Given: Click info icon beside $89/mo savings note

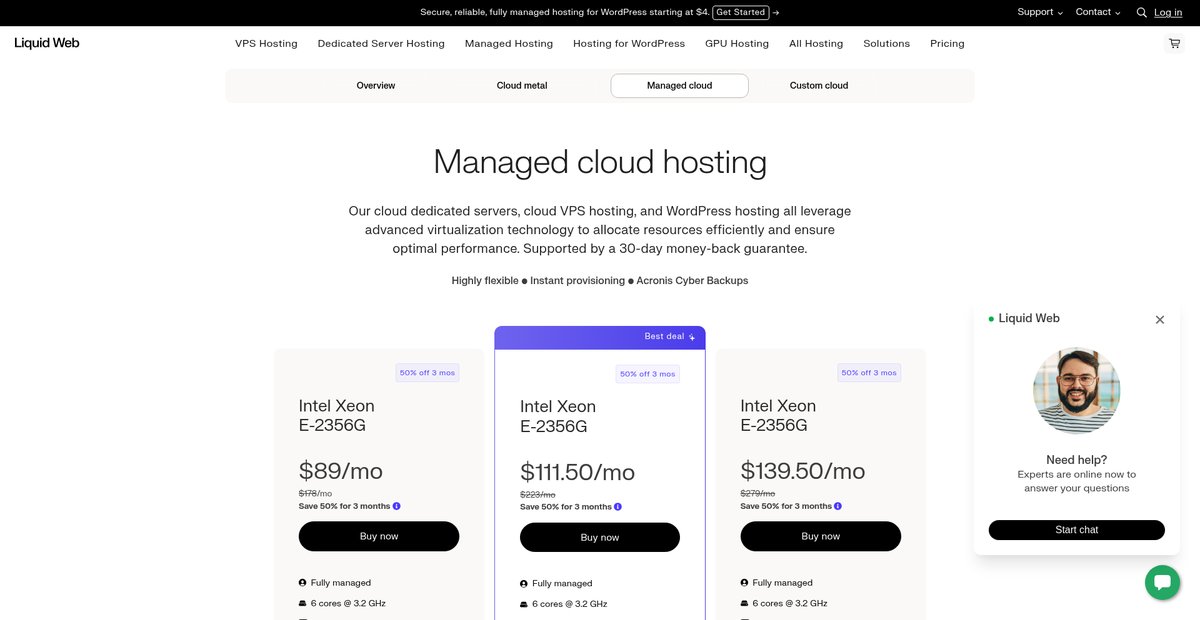Looking at the screenshot, I should tap(397, 506).
